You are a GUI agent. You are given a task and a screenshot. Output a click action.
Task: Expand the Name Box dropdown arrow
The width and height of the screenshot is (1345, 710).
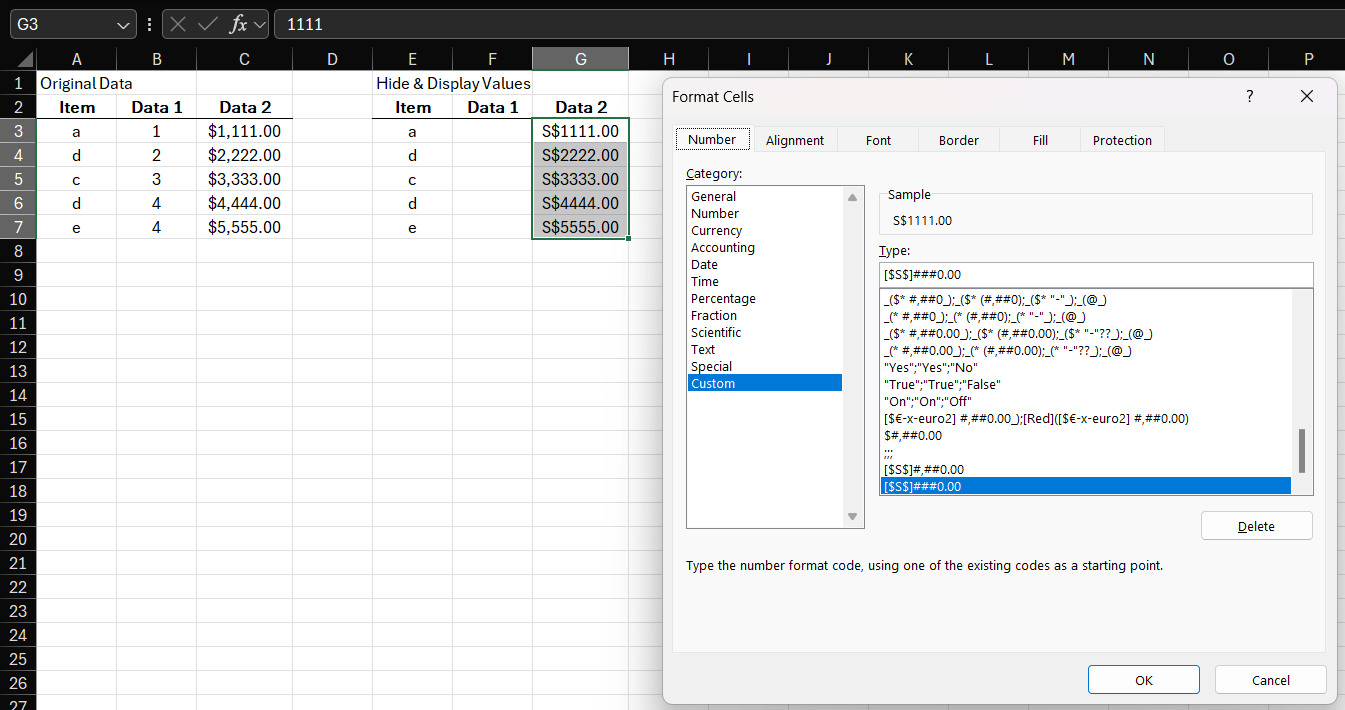click(x=123, y=24)
